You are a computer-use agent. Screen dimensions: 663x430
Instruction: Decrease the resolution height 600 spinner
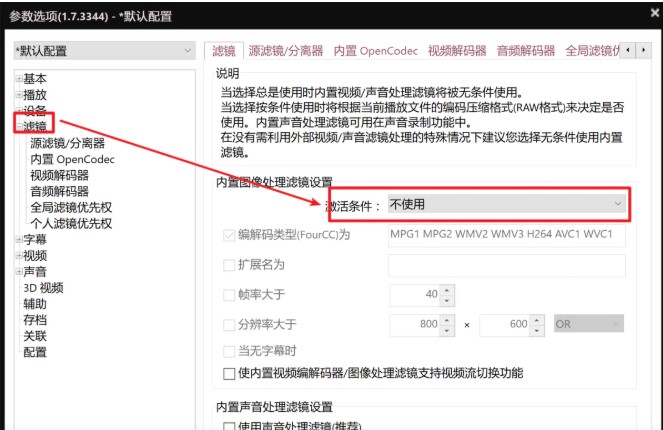(x=537, y=330)
